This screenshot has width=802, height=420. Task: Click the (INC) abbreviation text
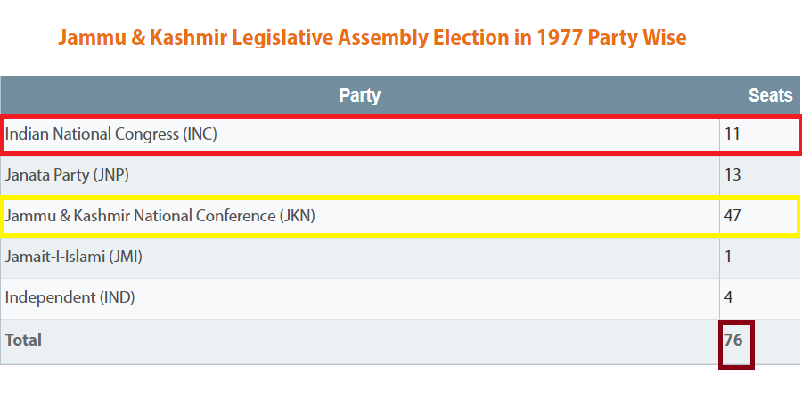tap(200, 134)
